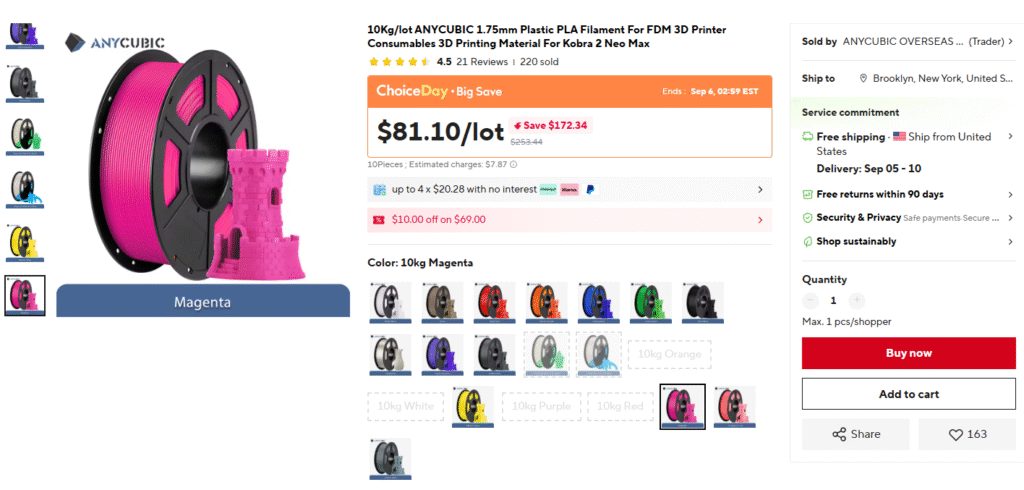Select the blue filament color option

click(x=598, y=302)
